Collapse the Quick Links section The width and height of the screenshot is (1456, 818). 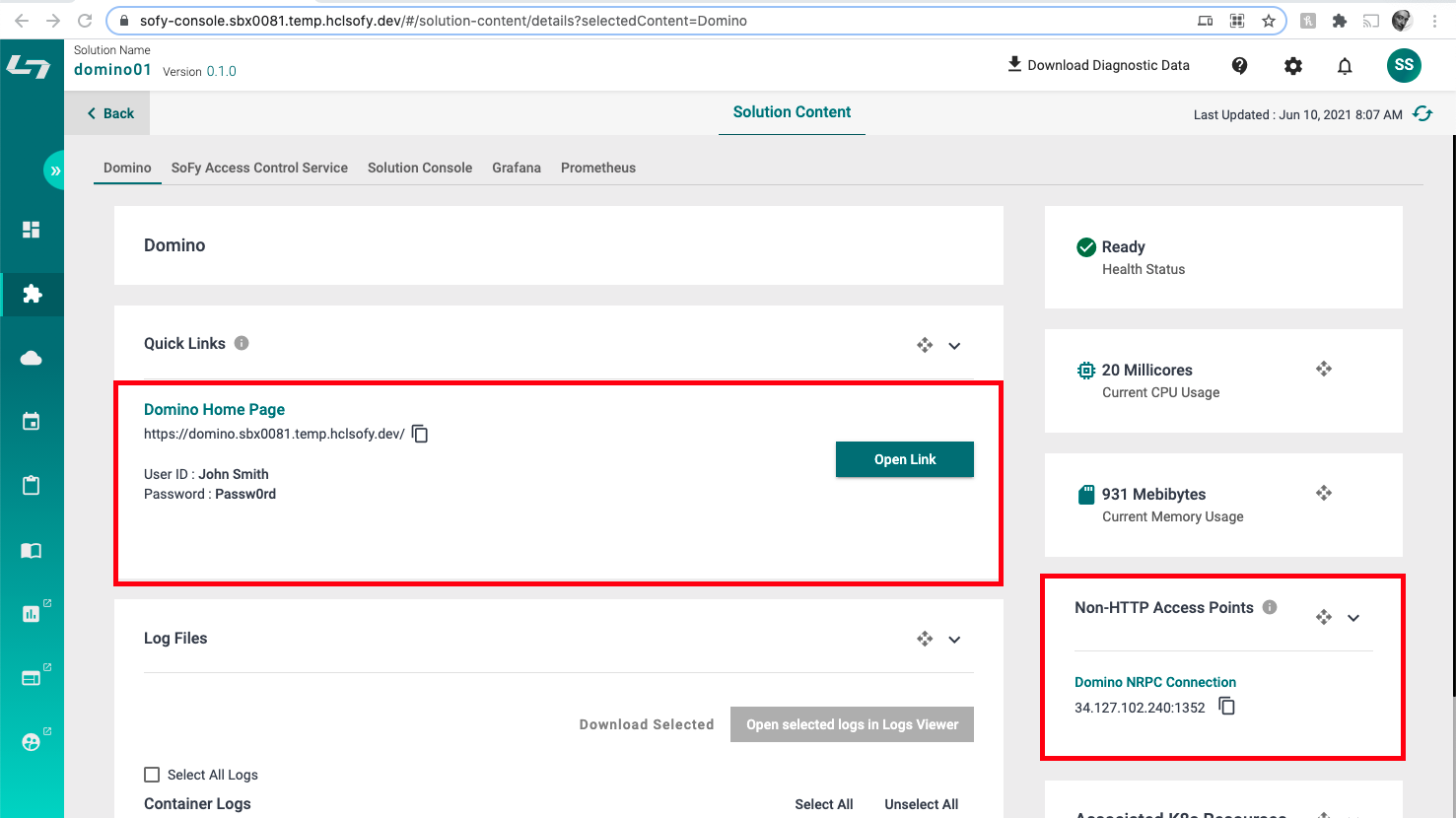click(954, 346)
